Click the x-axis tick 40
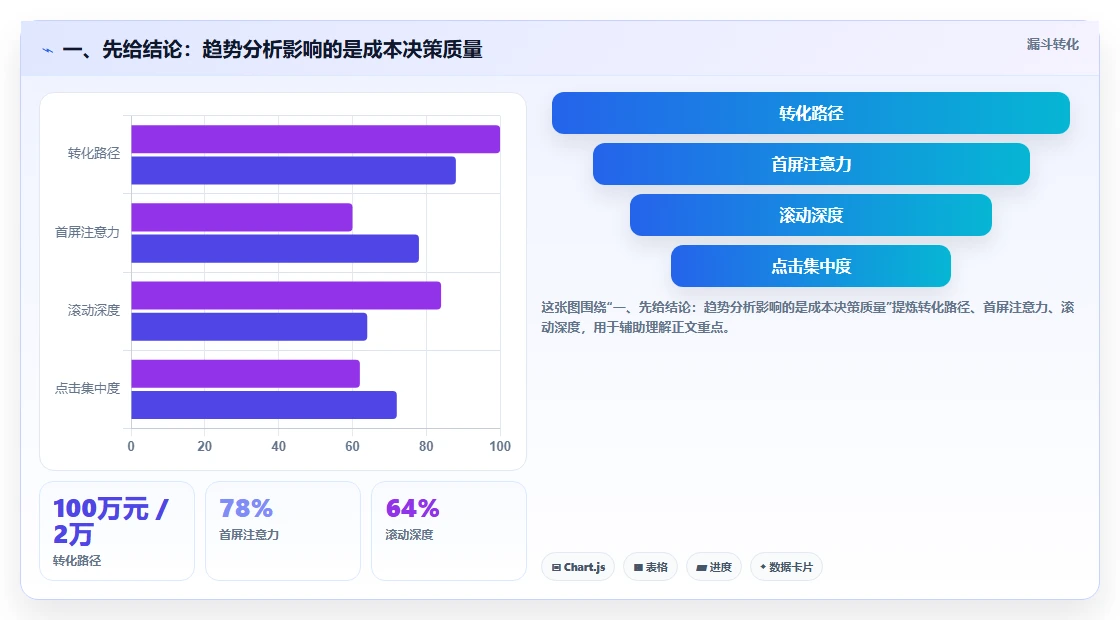Screen dimensions: 1120x620 pyautogui.click(x=279, y=446)
